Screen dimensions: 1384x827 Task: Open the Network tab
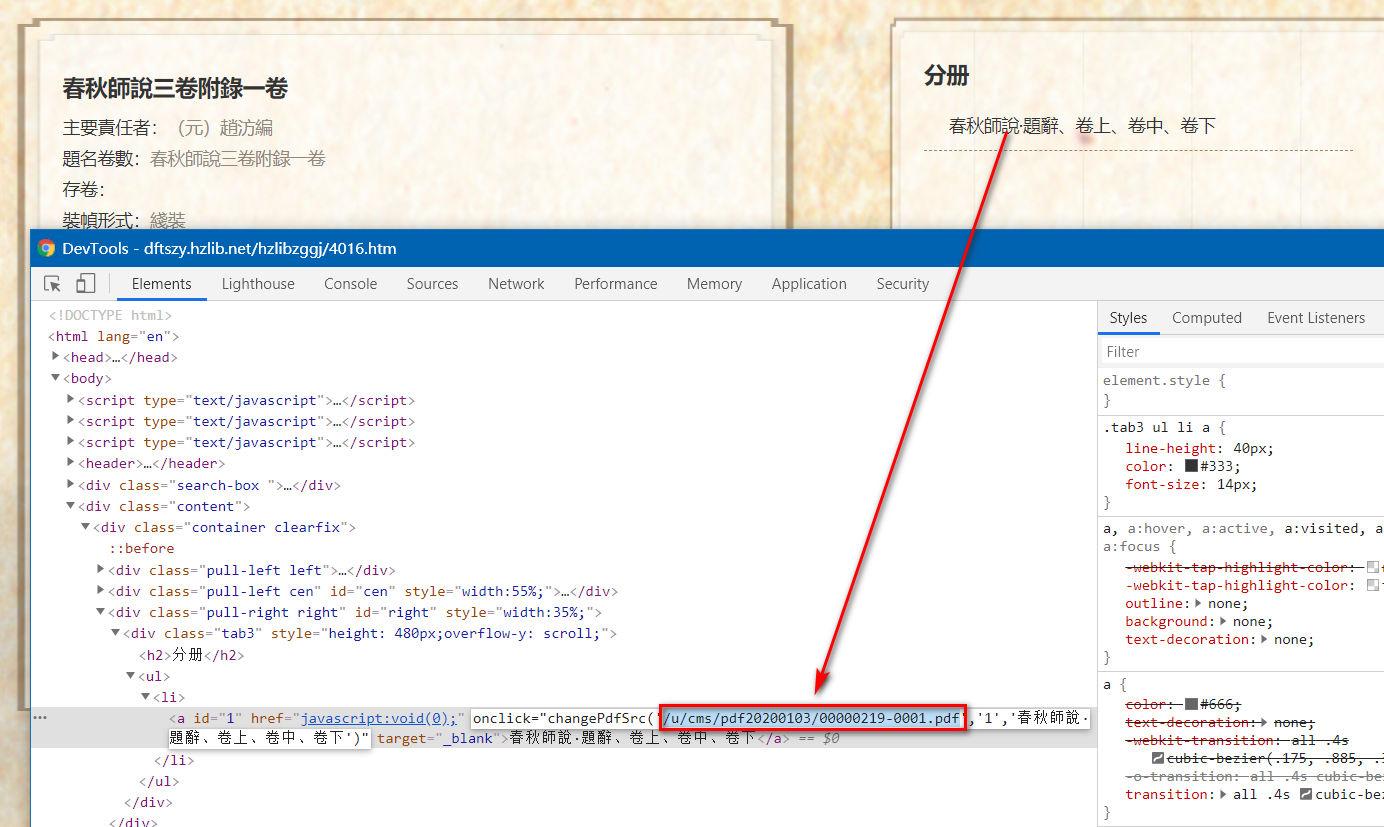(x=516, y=284)
